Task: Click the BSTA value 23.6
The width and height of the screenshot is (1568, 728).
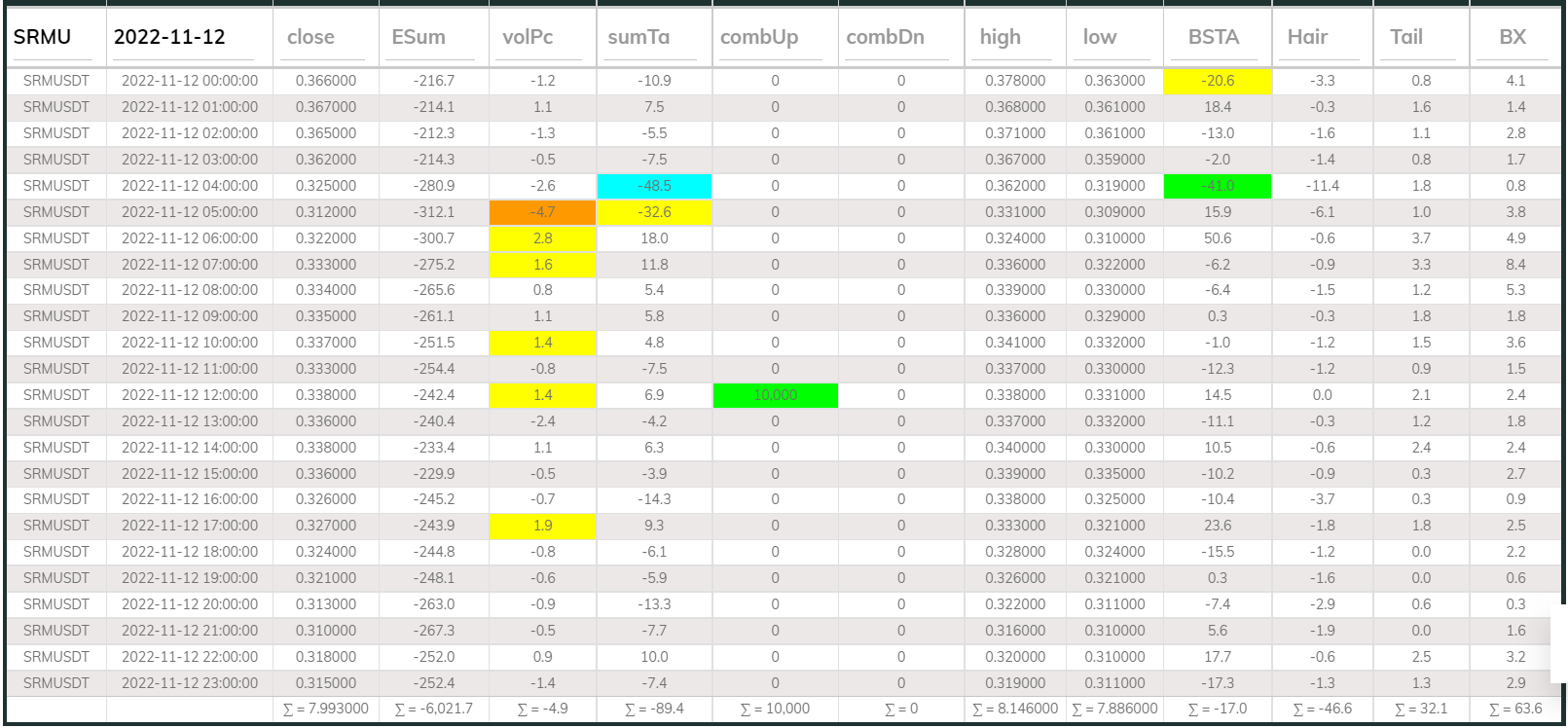Action: [x=1218, y=526]
